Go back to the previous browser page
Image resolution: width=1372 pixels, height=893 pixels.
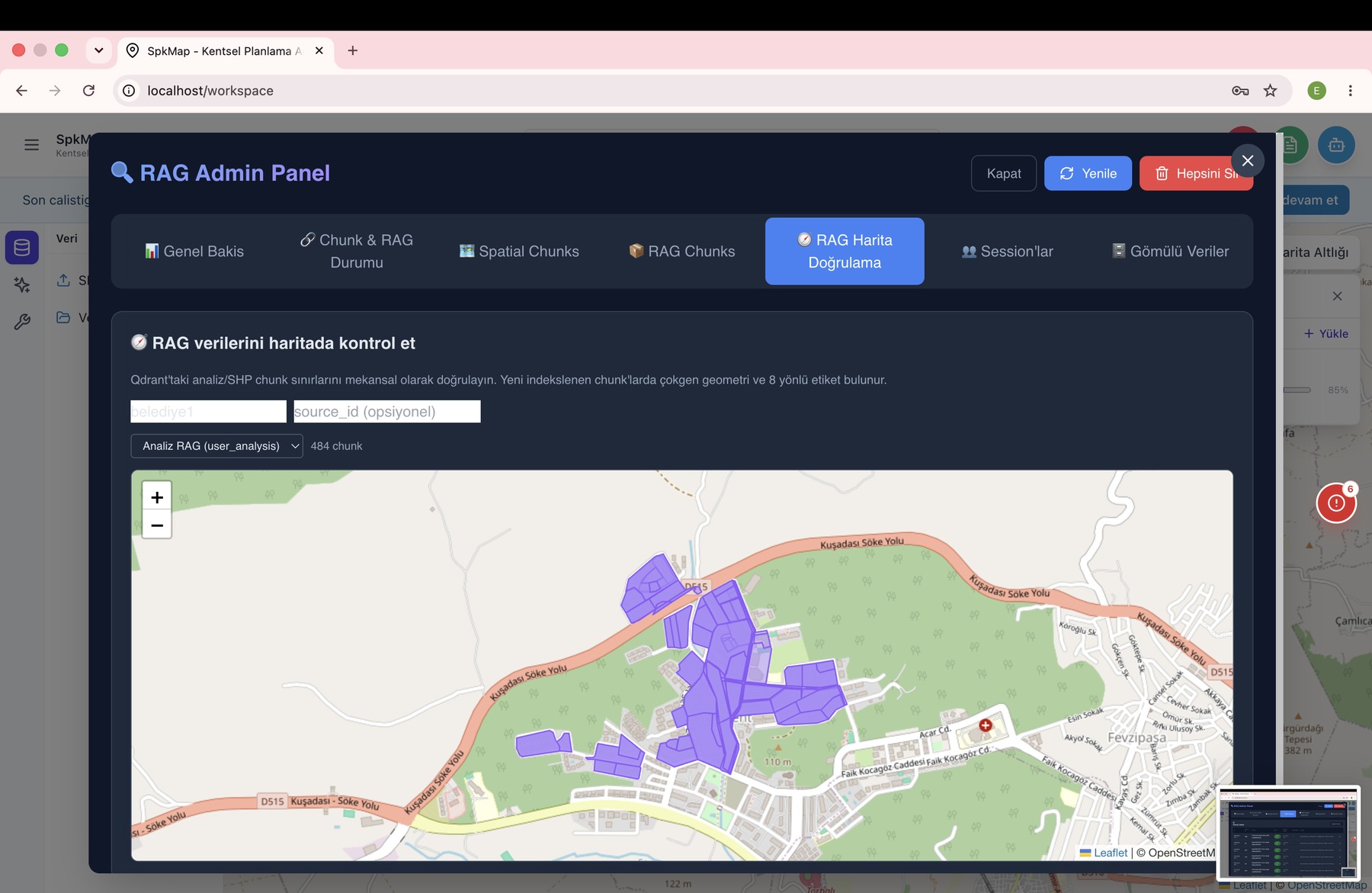[21, 91]
